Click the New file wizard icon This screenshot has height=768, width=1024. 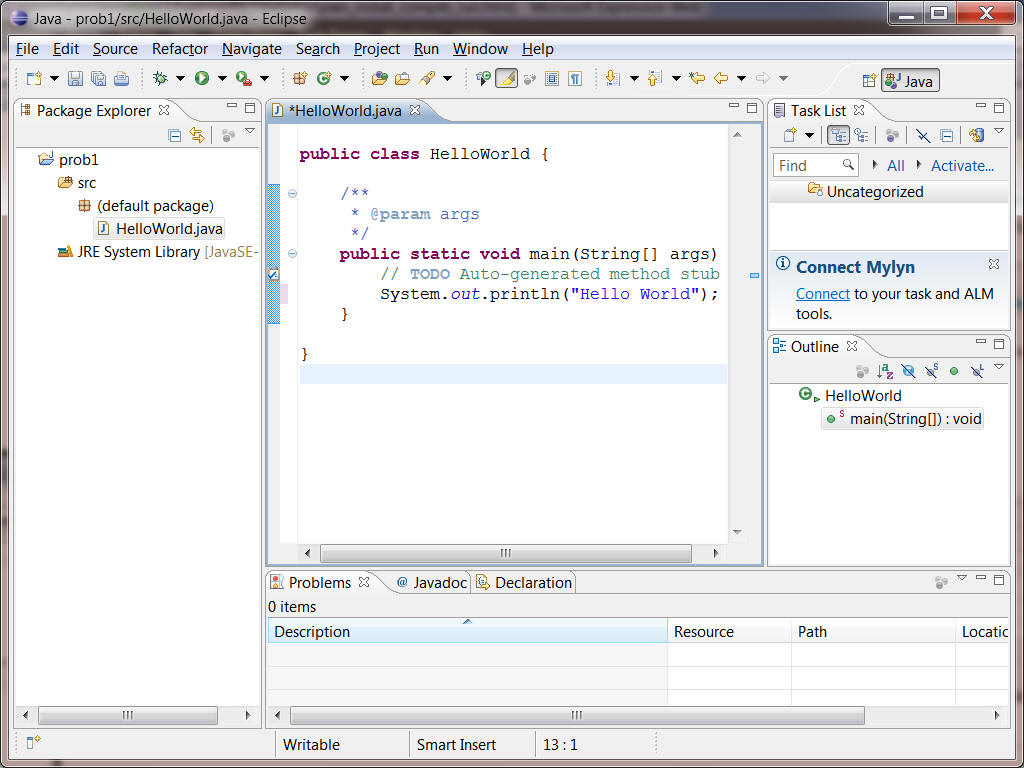click(34, 79)
